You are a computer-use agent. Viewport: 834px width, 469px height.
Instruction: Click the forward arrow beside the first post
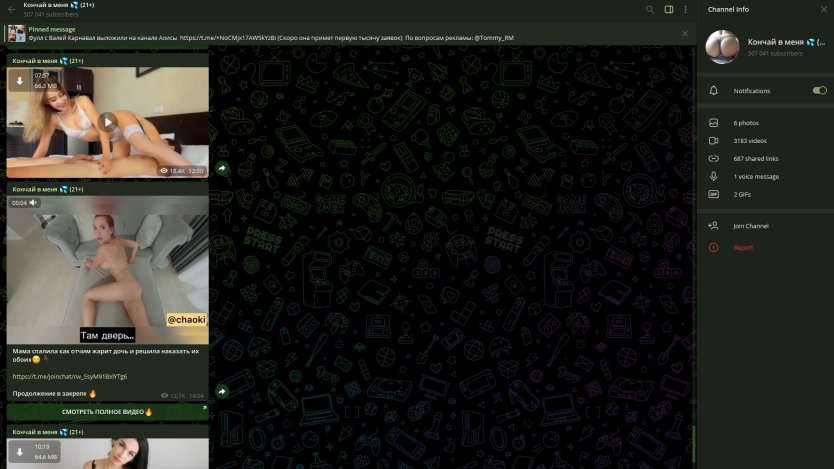click(x=222, y=168)
